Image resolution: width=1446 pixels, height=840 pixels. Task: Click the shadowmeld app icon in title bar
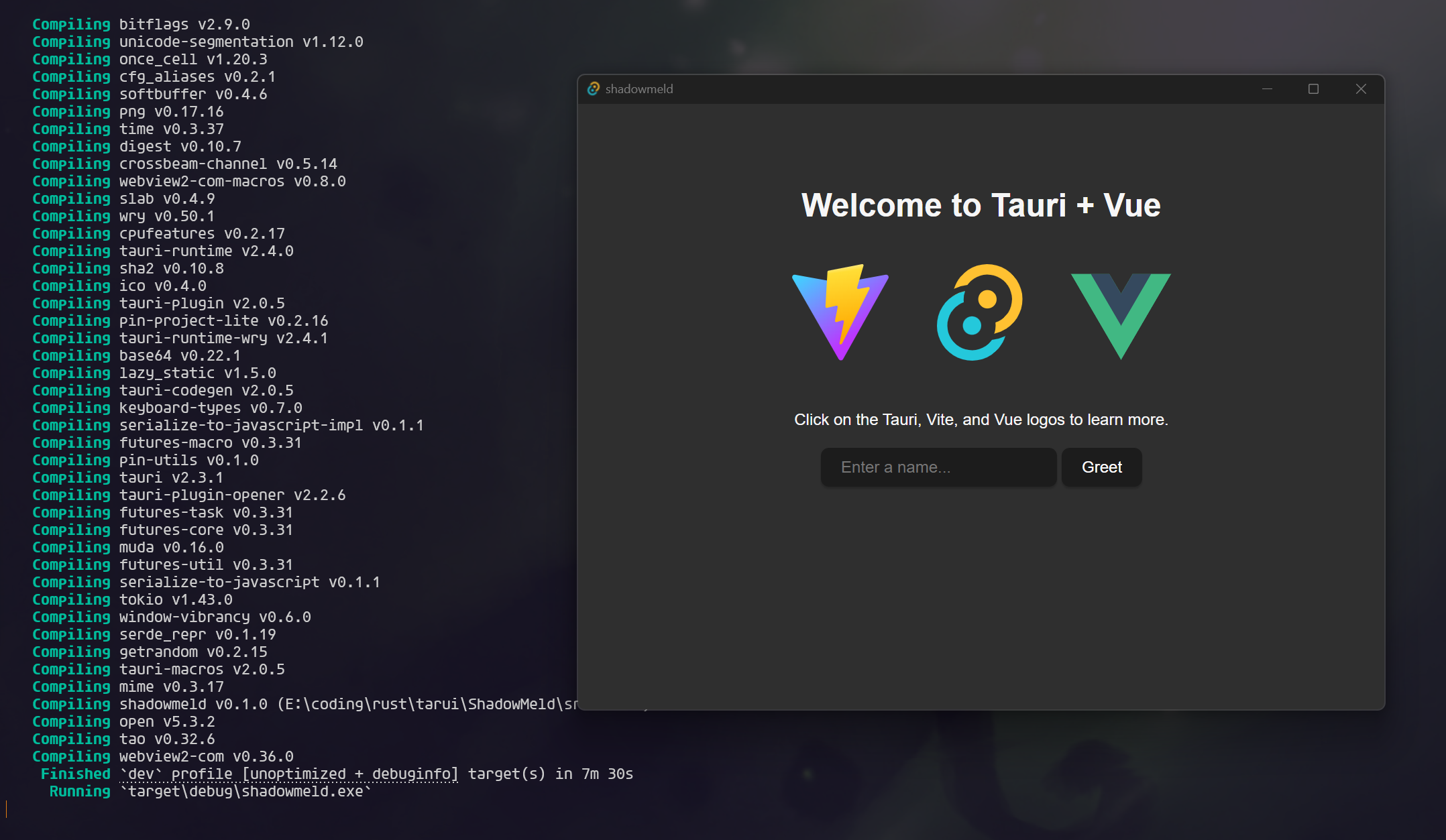594,89
